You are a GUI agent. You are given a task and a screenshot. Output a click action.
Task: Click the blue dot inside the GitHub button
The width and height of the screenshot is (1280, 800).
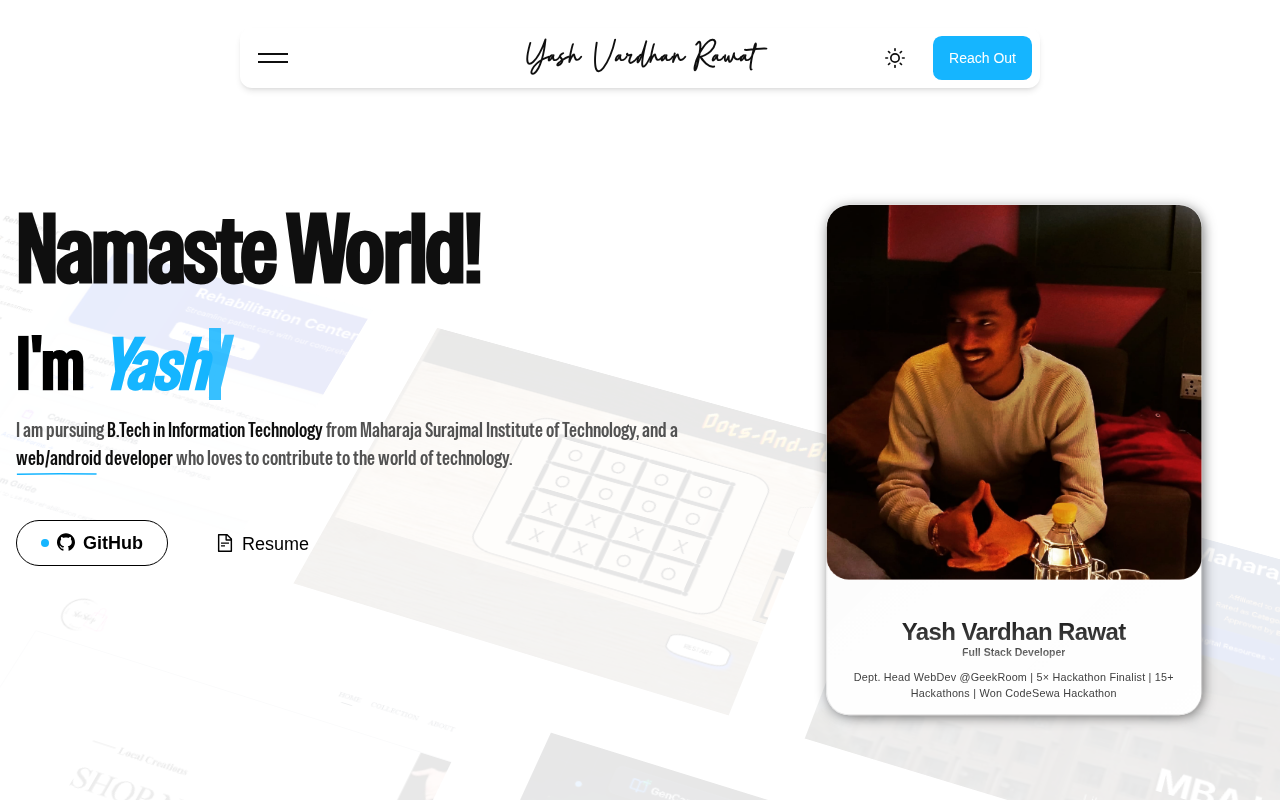pos(45,543)
